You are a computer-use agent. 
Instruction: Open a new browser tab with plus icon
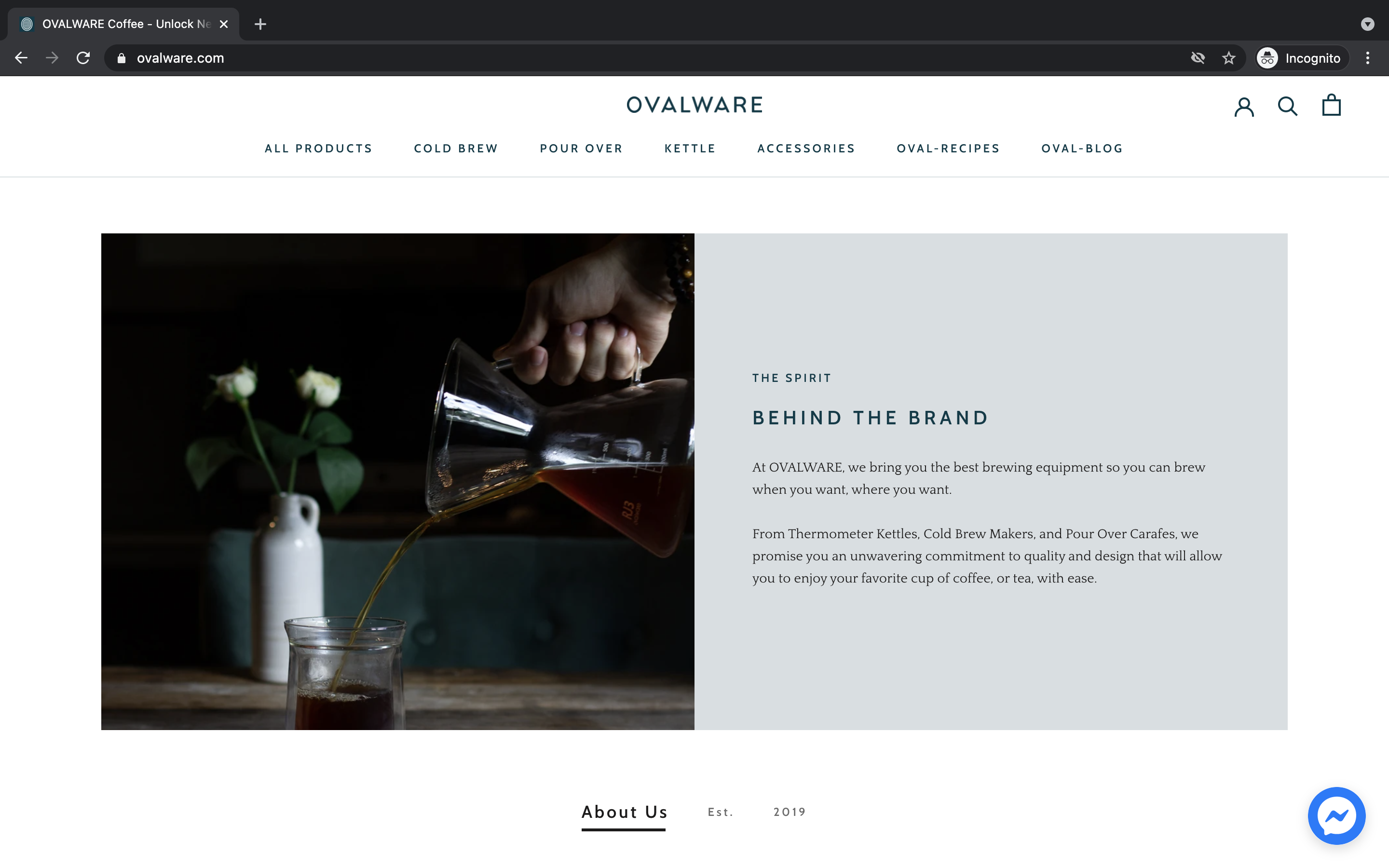[260, 24]
